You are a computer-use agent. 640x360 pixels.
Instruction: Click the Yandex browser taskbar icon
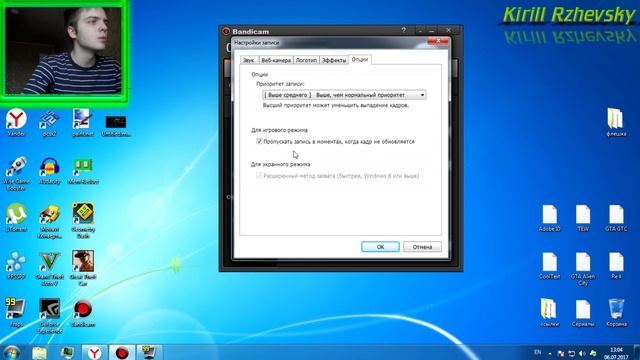click(x=95, y=352)
